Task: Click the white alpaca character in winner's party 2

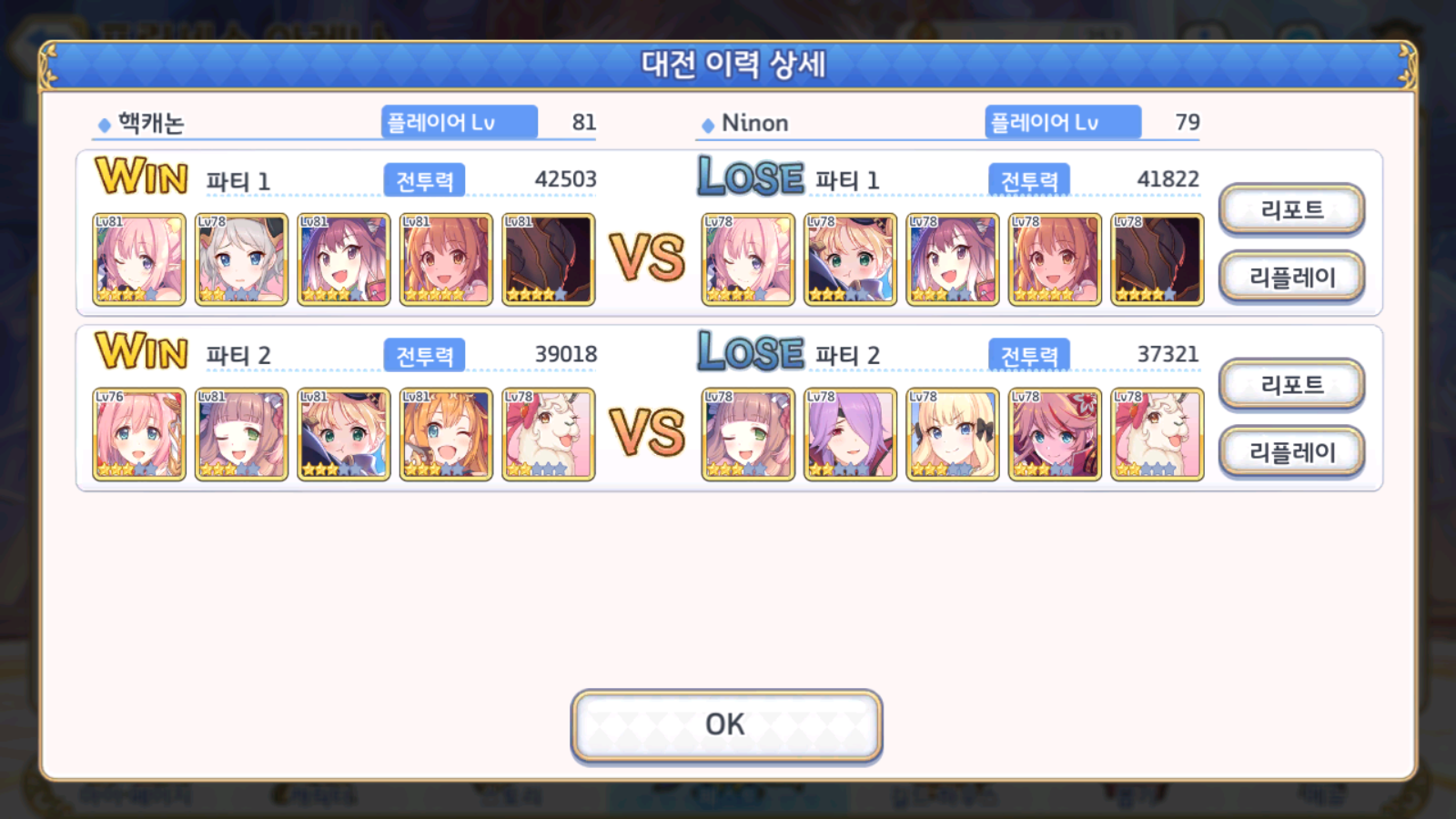Action: (x=548, y=434)
